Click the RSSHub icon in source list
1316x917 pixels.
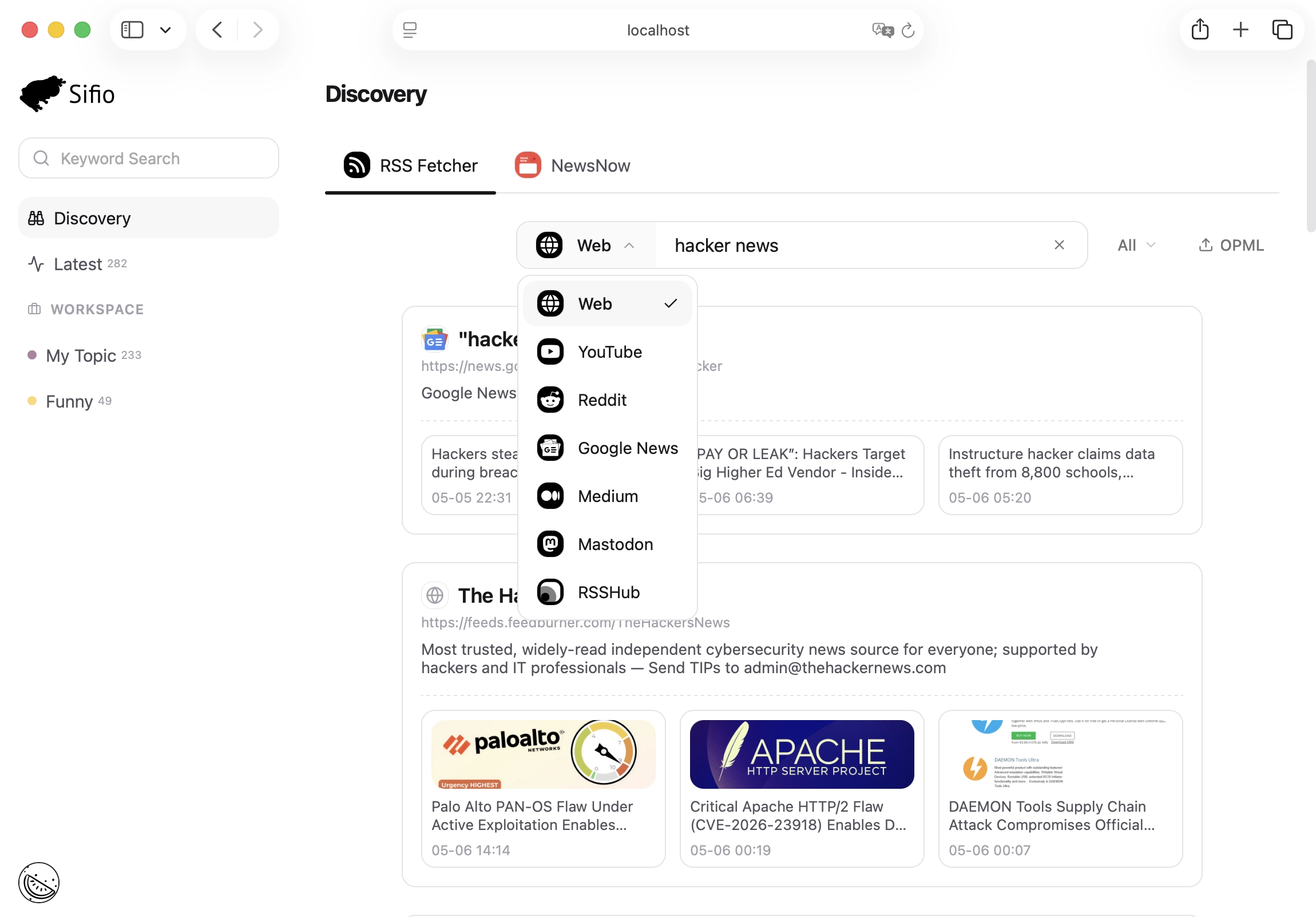[x=550, y=592]
